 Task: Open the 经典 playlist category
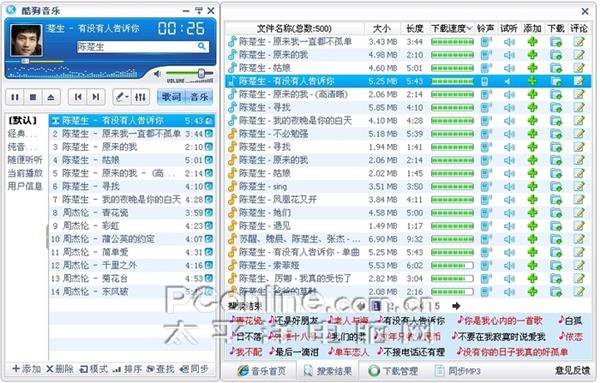pos(22,134)
